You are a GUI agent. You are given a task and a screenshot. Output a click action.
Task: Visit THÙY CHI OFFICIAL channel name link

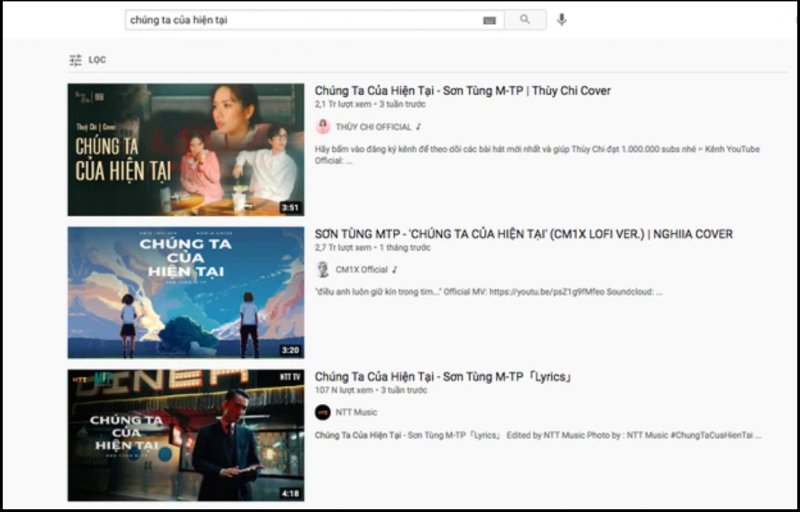point(373,127)
